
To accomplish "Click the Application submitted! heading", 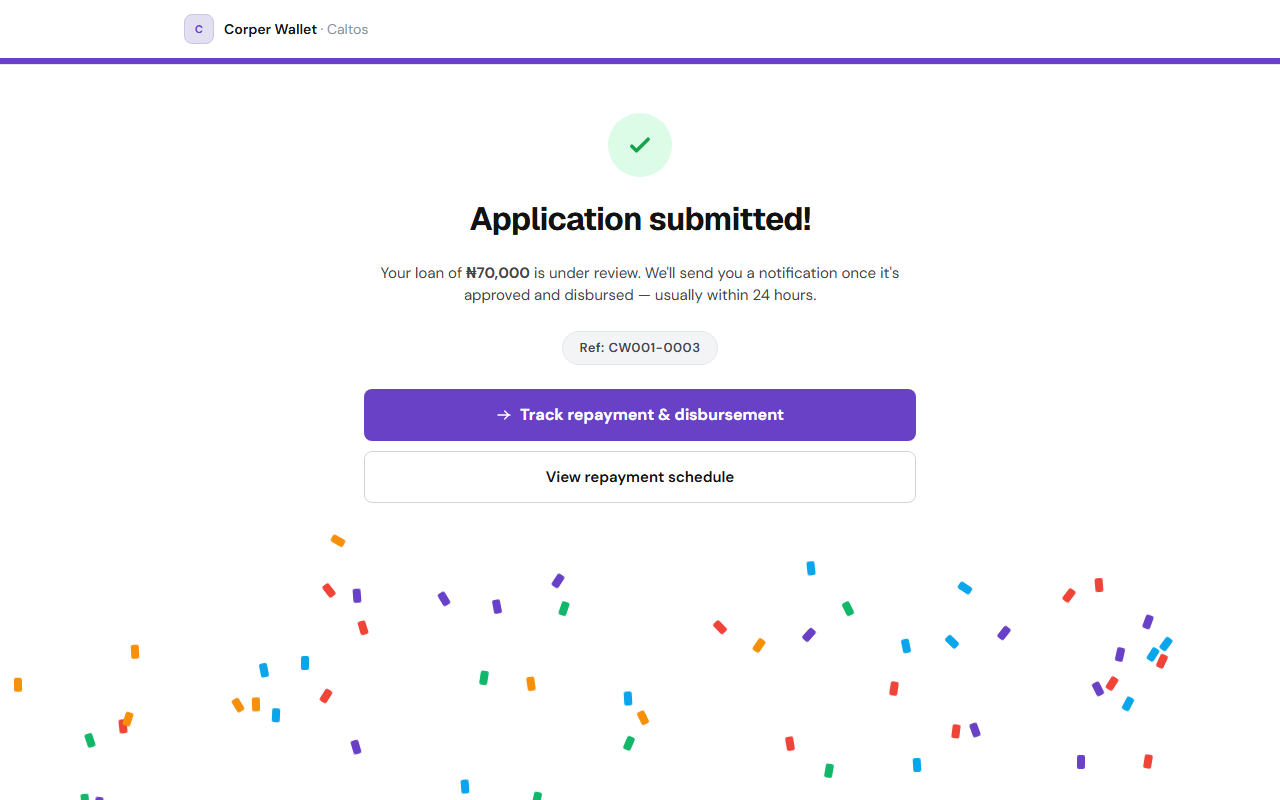I will (640, 218).
